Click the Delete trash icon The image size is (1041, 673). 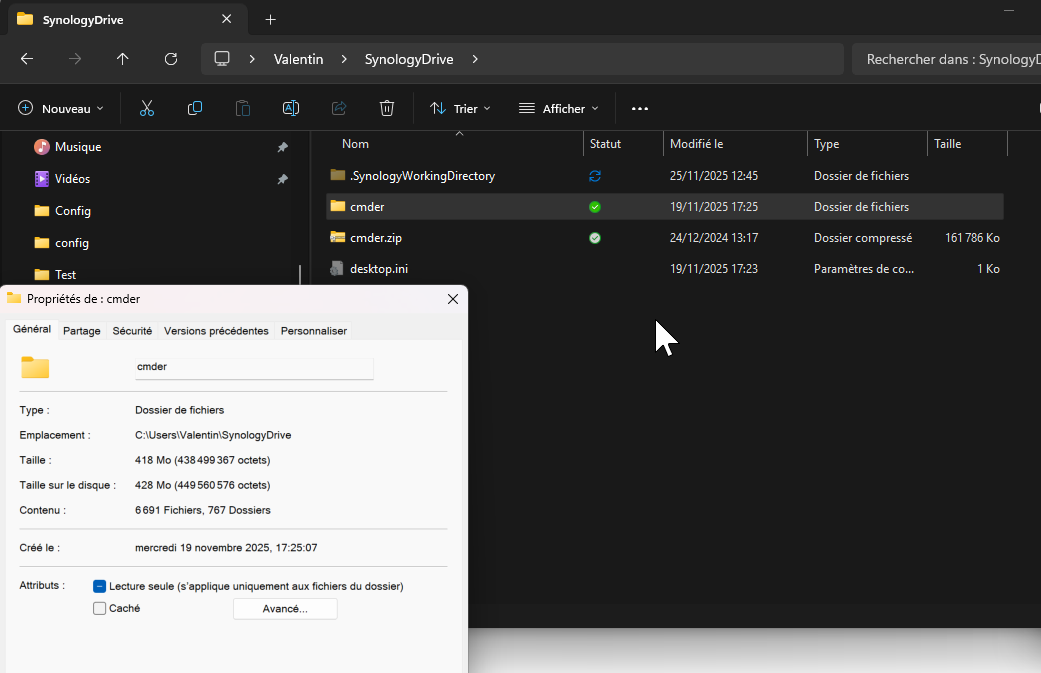(387, 108)
